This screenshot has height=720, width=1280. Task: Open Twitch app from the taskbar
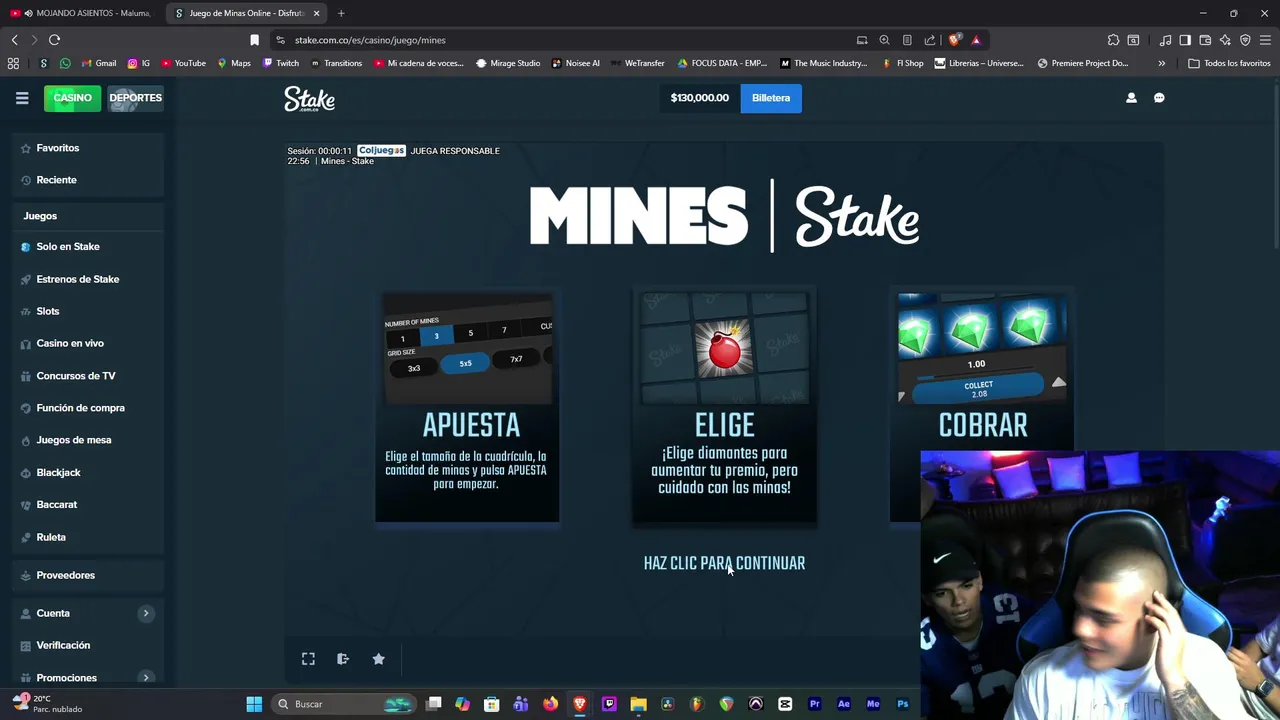(x=609, y=704)
